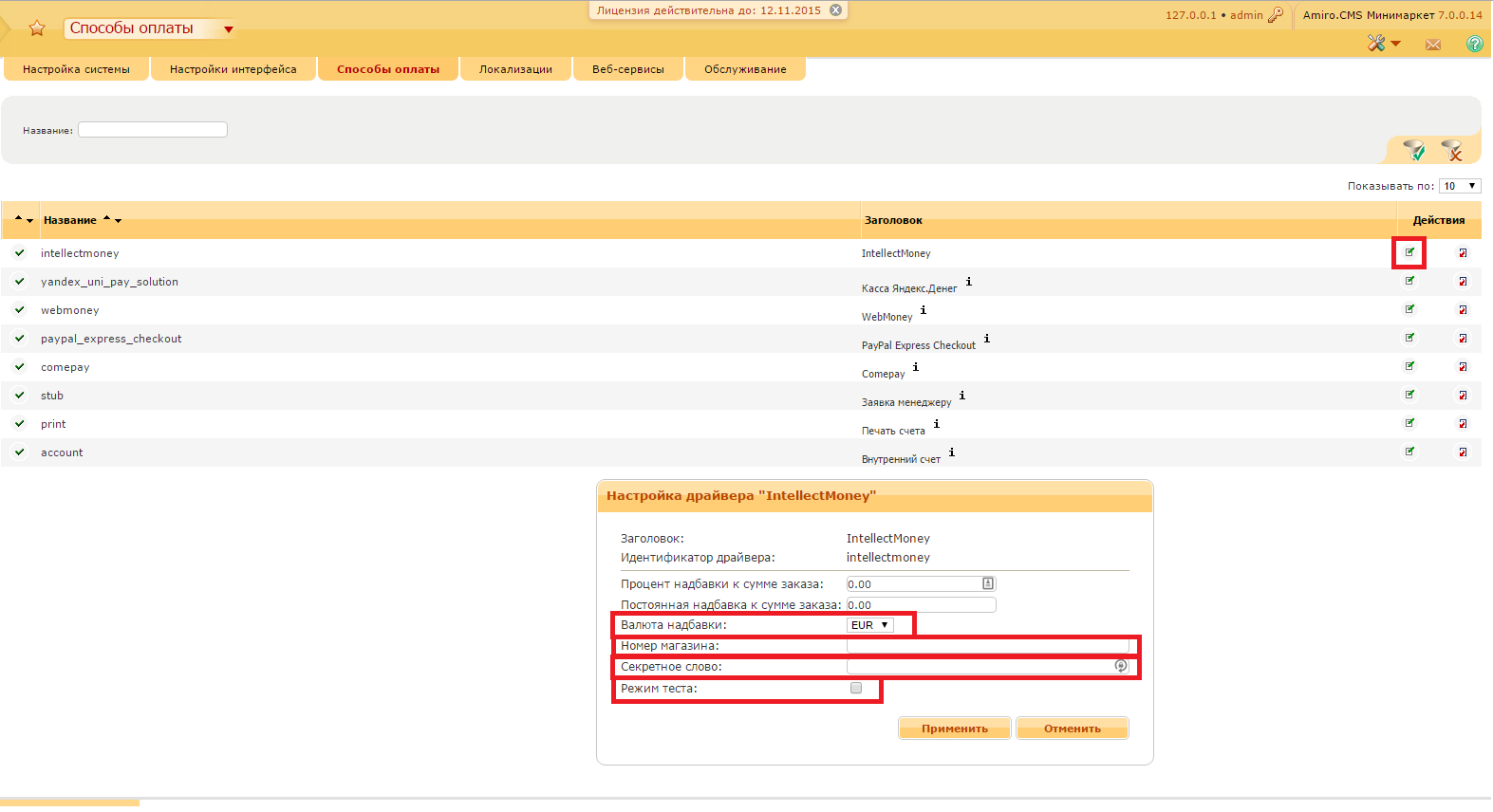Image resolution: width=1493 pixels, height=812 pixels.
Task: Expand the Показывать по page size dropdown
Action: coord(1459,186)
